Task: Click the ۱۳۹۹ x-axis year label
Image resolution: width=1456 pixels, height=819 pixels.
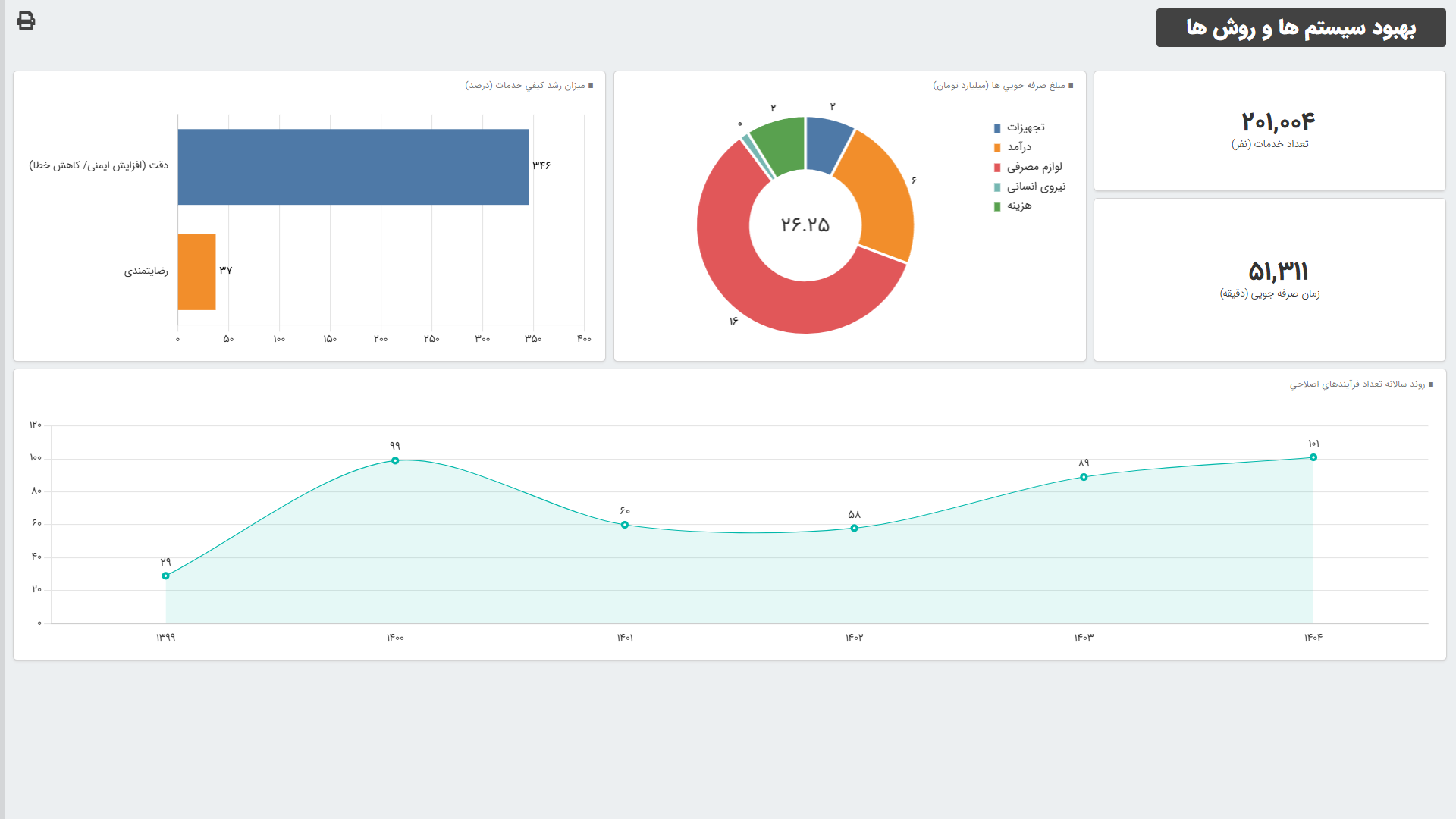Action: 166,638
